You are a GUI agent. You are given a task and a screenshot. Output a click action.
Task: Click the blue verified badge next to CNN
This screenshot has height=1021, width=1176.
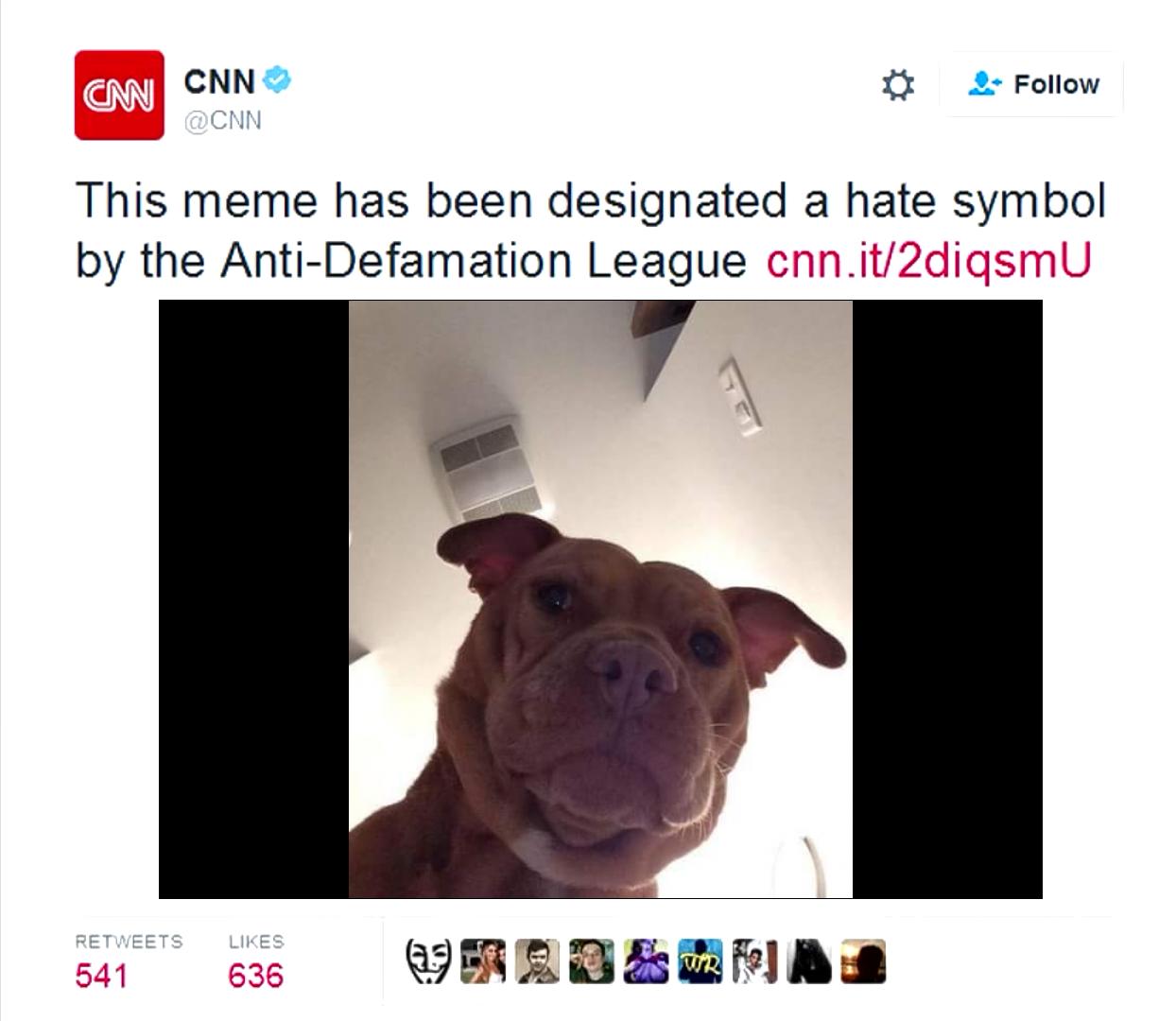(277, 80)
